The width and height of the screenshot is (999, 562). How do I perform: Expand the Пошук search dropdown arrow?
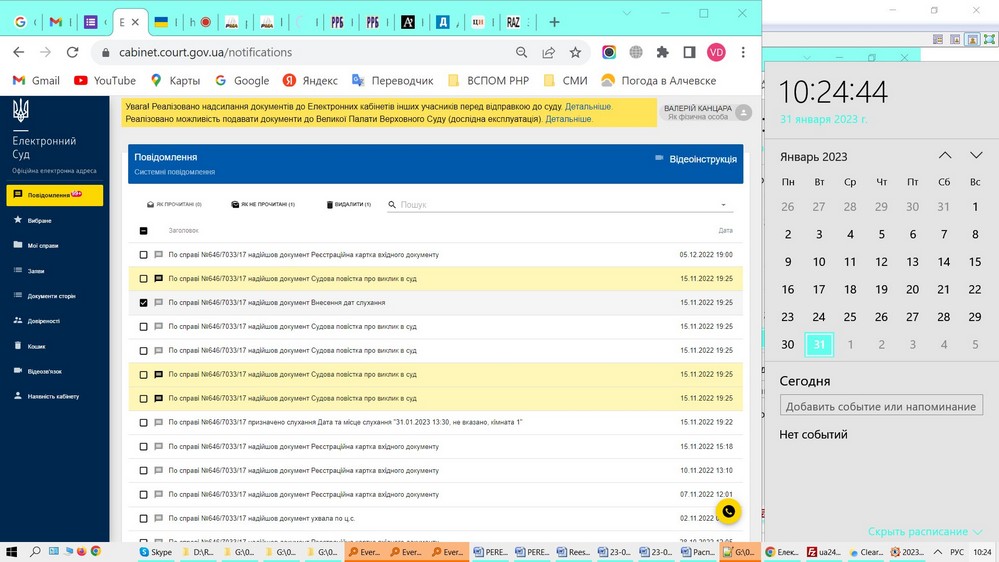723,205
